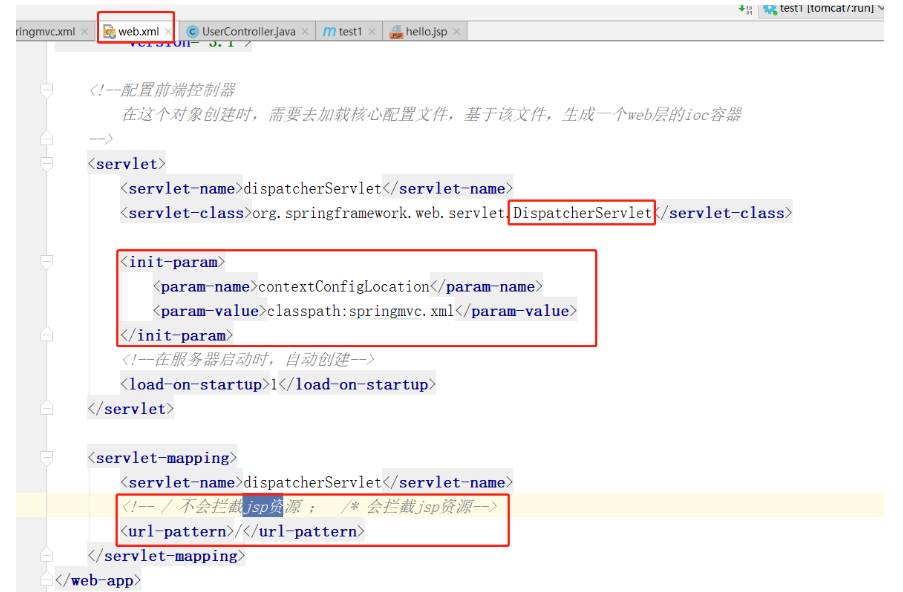Click the JSP file icon on hello.jsp tab
This screenshot has height=592, width=903.
point(396,32)
